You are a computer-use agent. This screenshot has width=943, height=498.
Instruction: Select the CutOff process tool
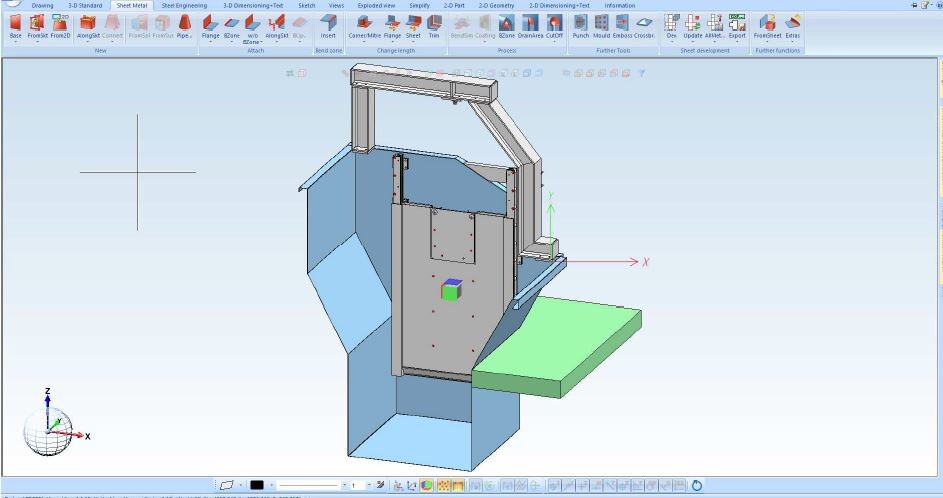554,25
